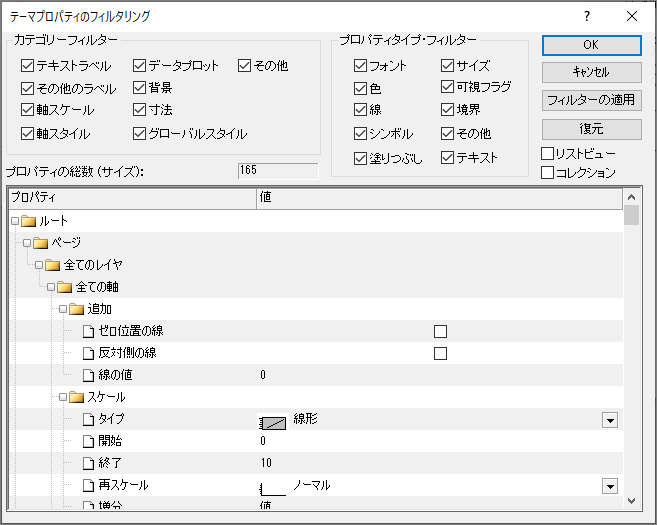Collapse the 全てのレイヤ tree node
The height and width of the screenshot is (525, 657).
pyautogui.click(x=39, y=265)
